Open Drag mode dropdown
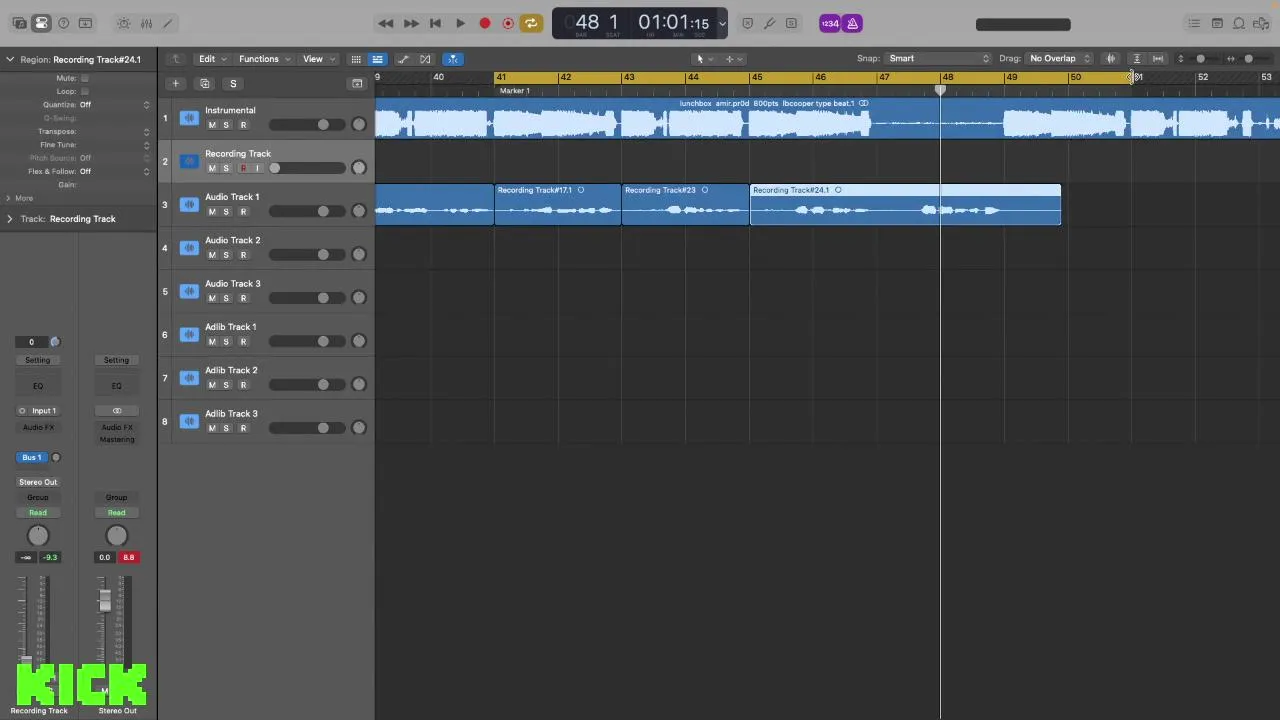Image resolution: width=1280 pixels, height=720 pixels. [x=1059, y=59]
